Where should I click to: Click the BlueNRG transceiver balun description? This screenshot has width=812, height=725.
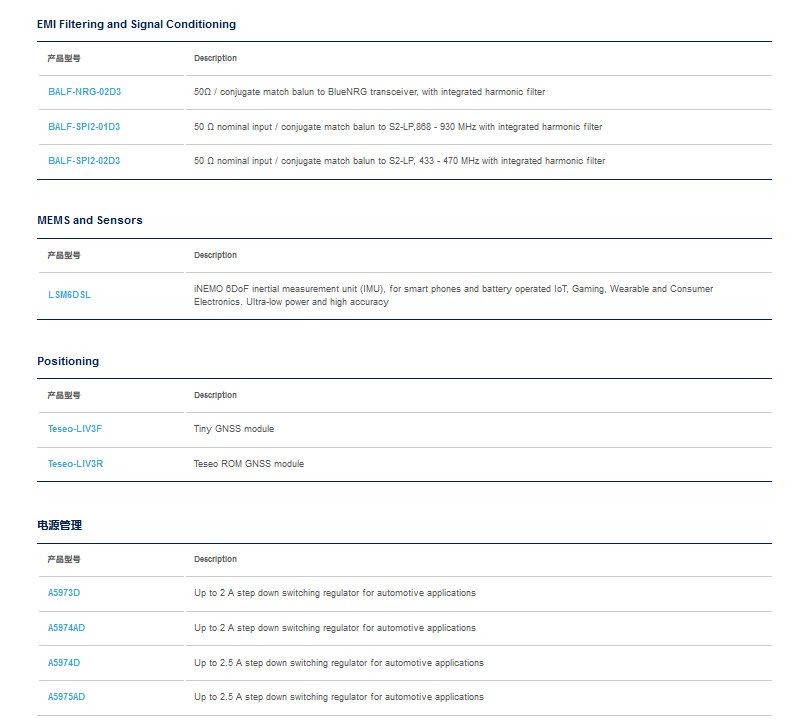[x=369, y=92]
